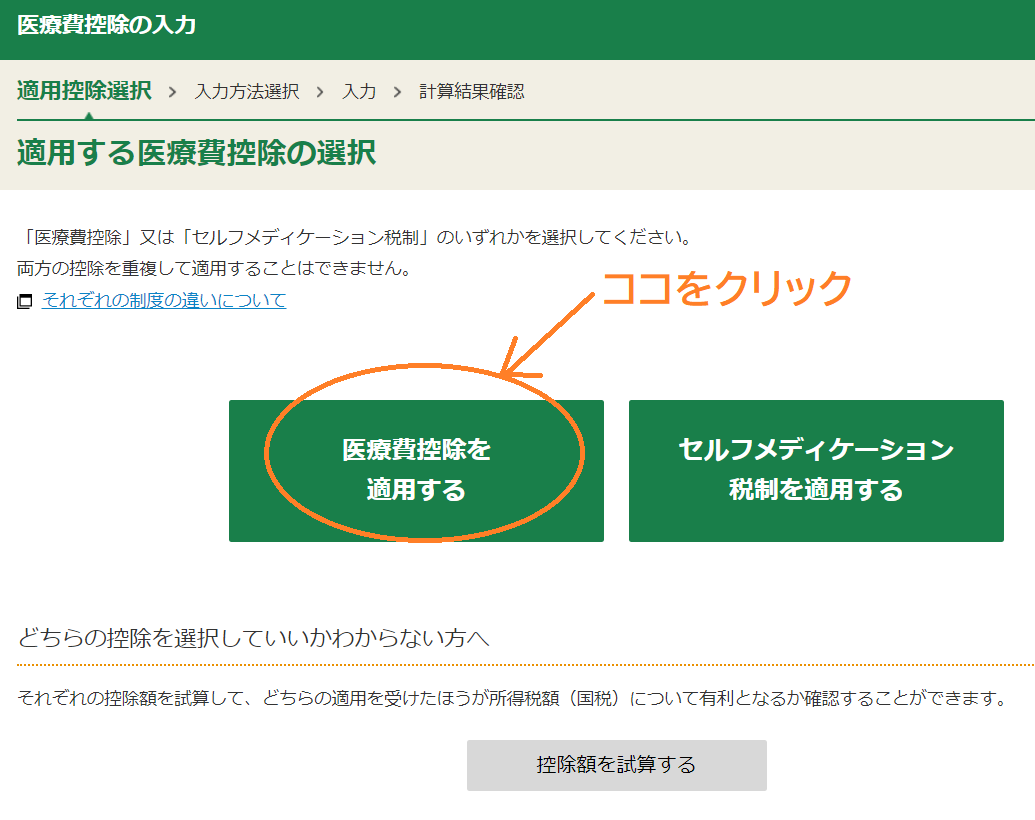
Task: Click the 医療費控除の入力 header title
Action: point(107,25)
